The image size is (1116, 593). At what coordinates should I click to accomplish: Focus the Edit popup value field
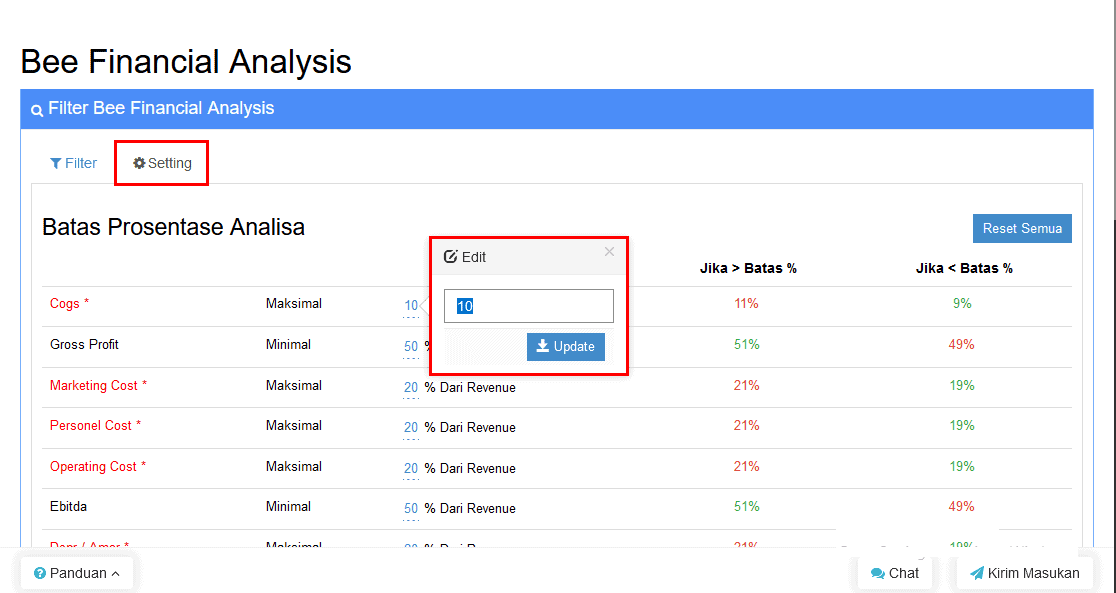pos(529,306)
